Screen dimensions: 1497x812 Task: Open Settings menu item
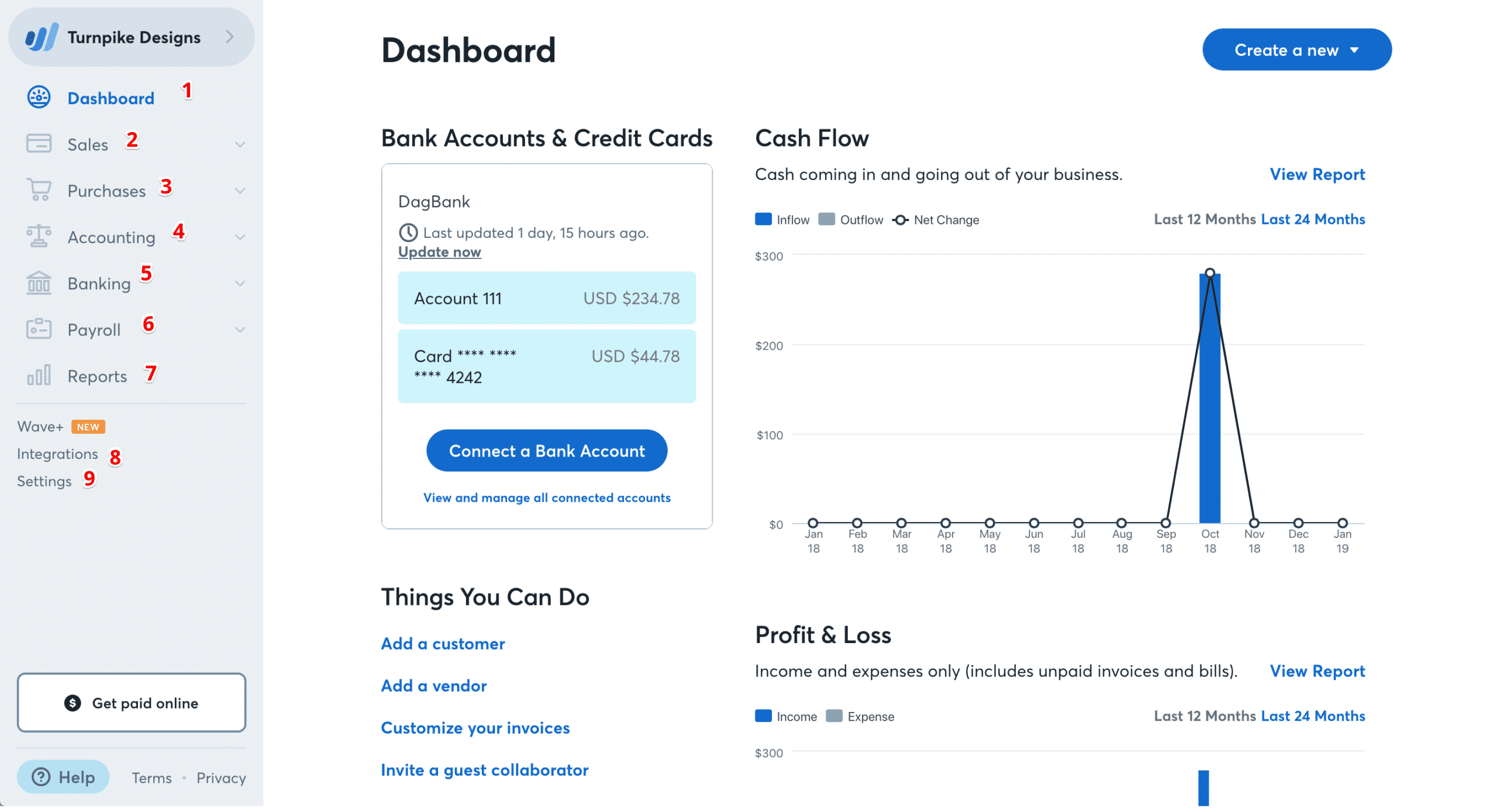[x=45, y=481]
